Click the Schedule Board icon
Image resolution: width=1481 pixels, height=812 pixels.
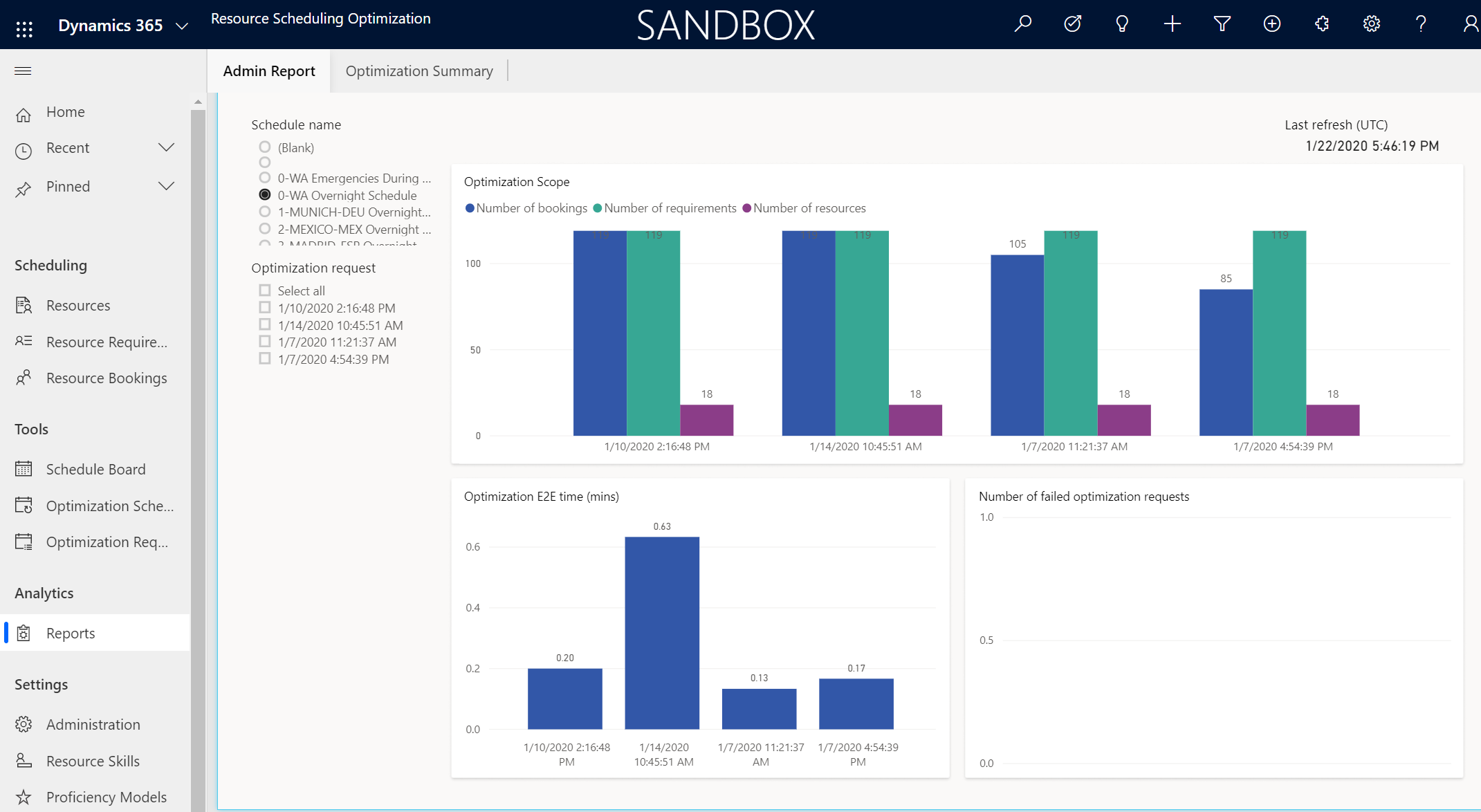[24, 468]
